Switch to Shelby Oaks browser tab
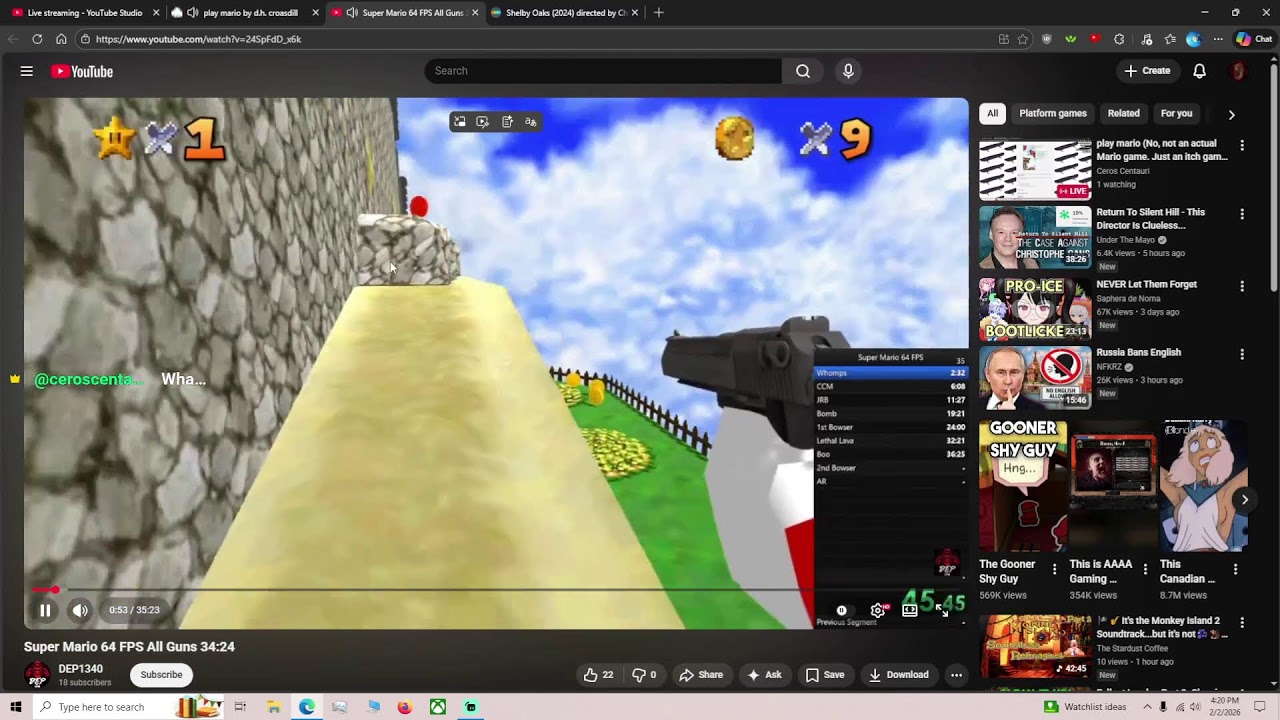 coord(566,13)
